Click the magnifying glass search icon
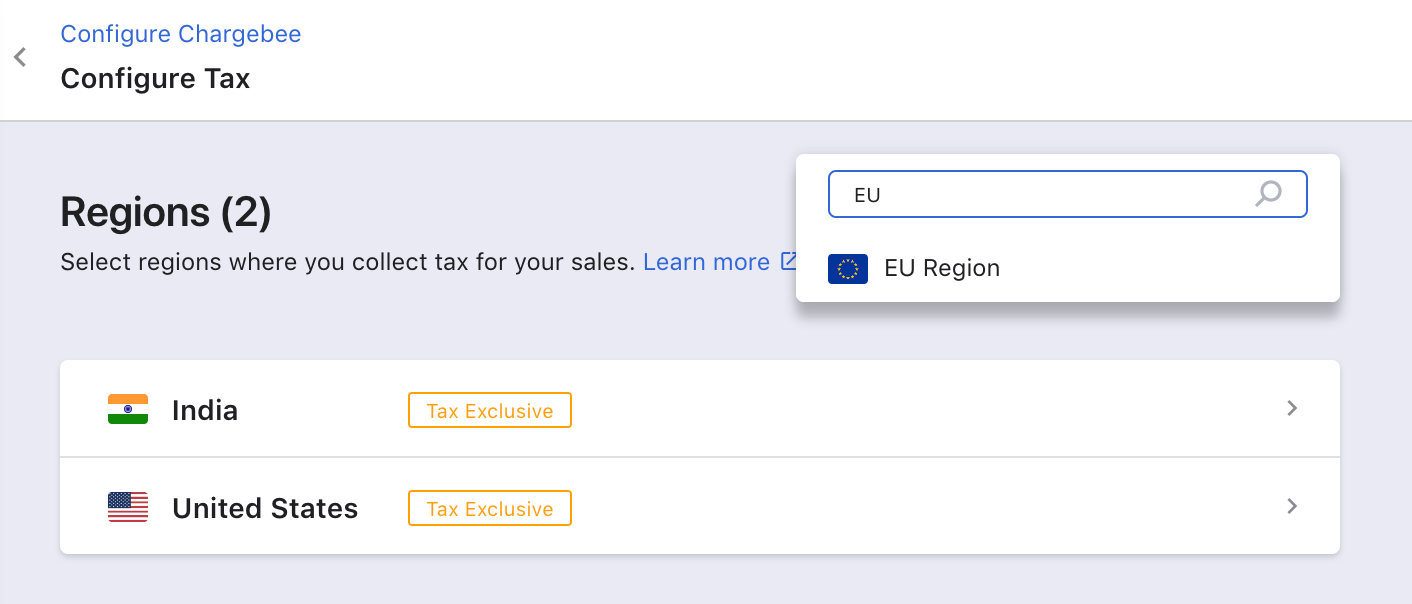1412x604 pixels. pos(1268,194)
